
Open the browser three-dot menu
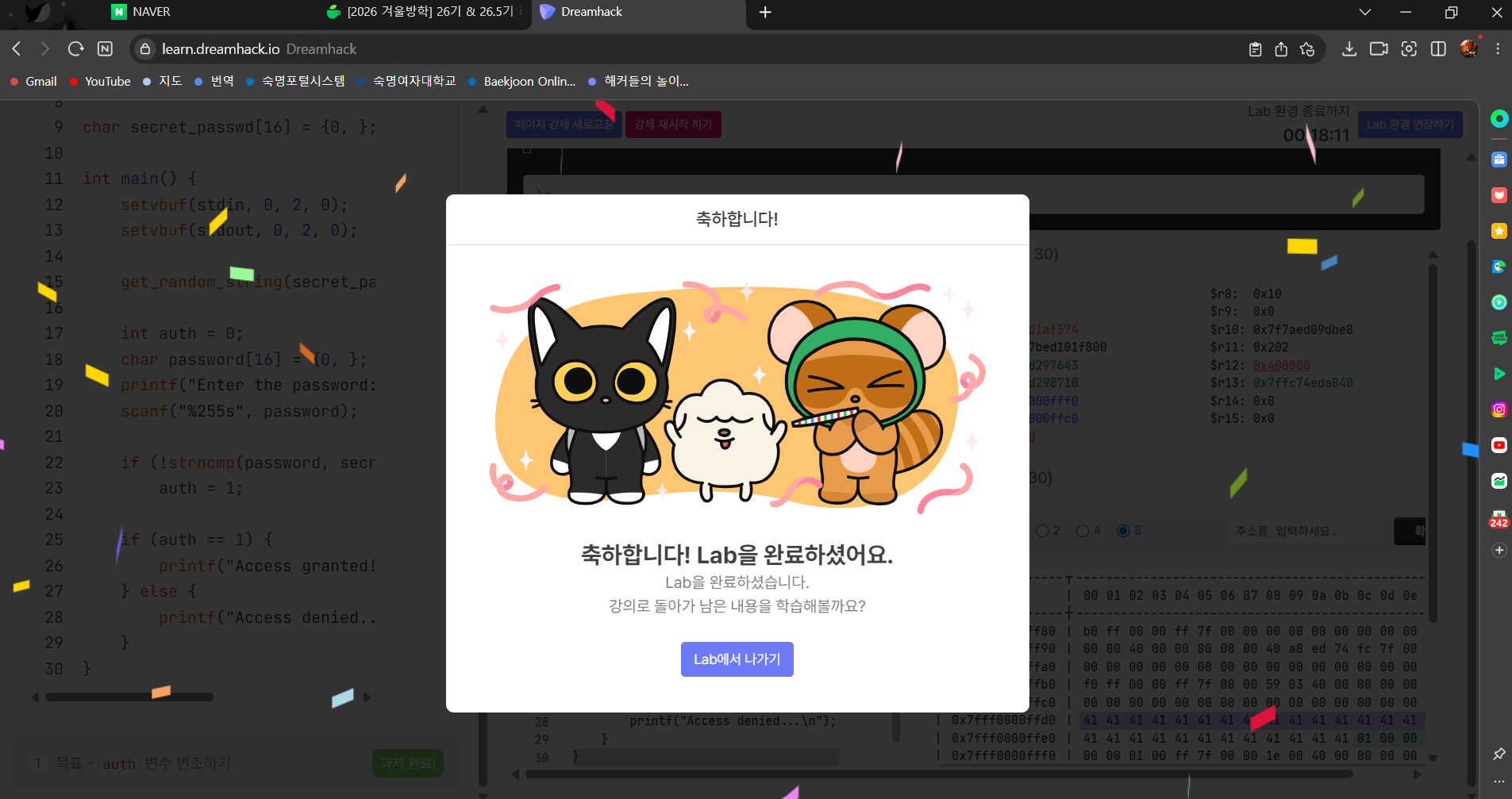(x=1497, y=48)
